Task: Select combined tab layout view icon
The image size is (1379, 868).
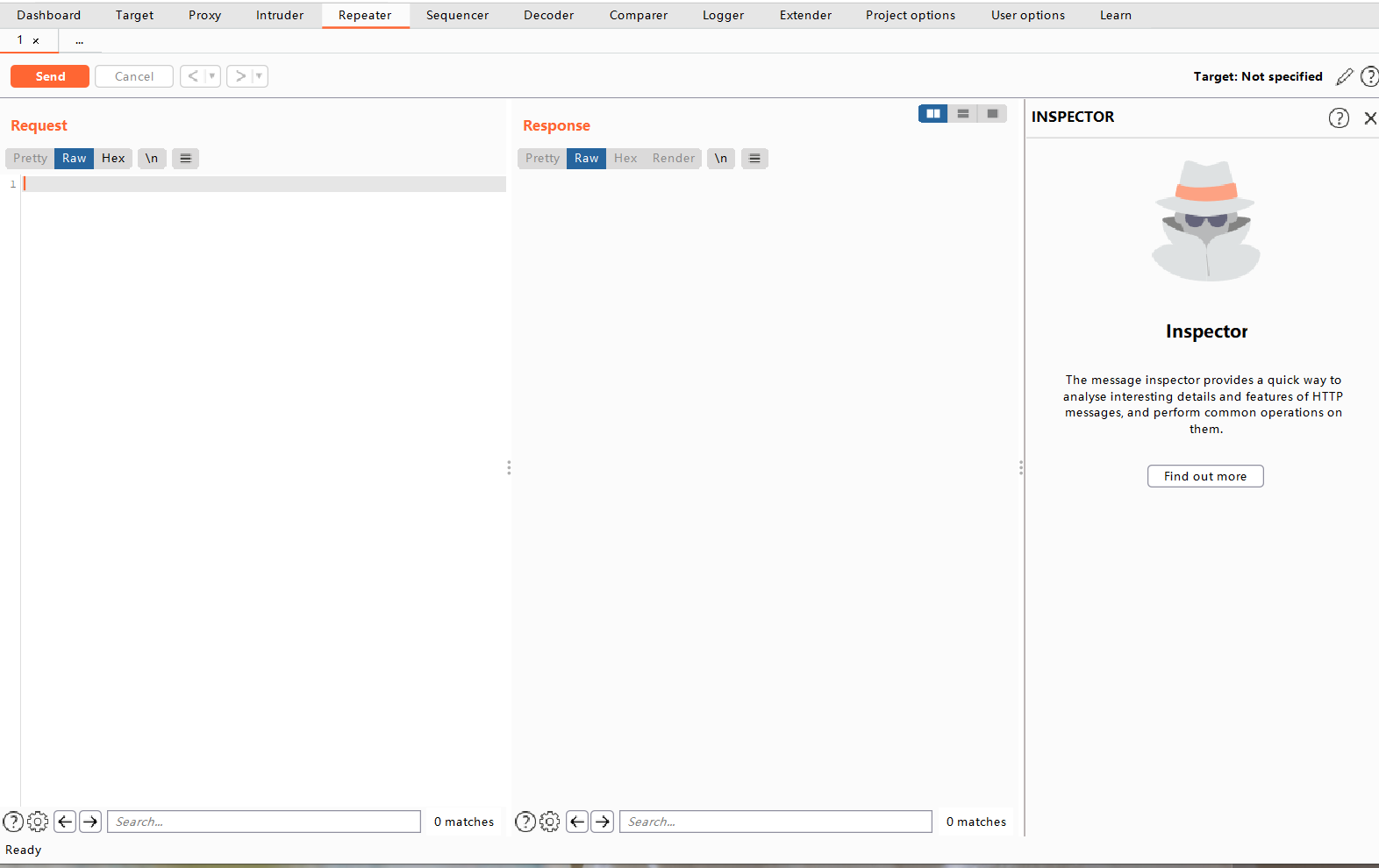Action: [992, 113]
